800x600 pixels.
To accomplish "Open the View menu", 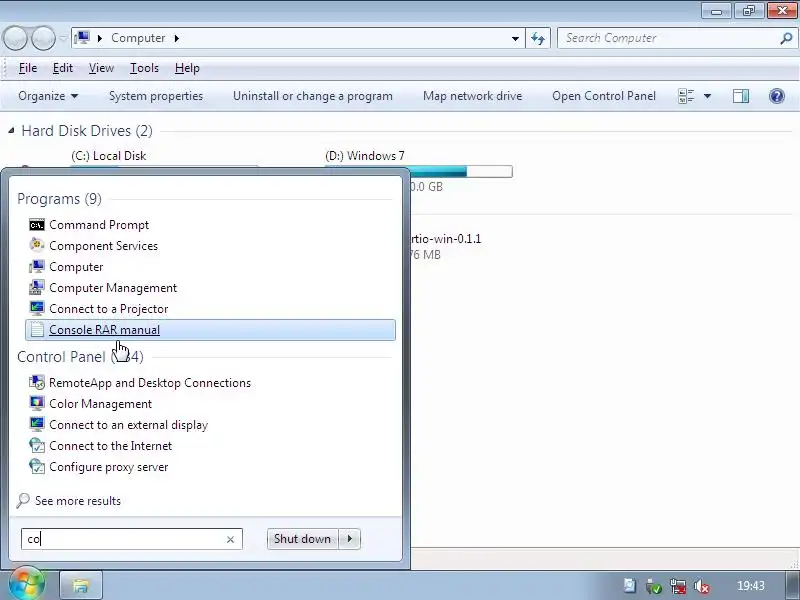I will pyautogui.click(x=101, y=68).
